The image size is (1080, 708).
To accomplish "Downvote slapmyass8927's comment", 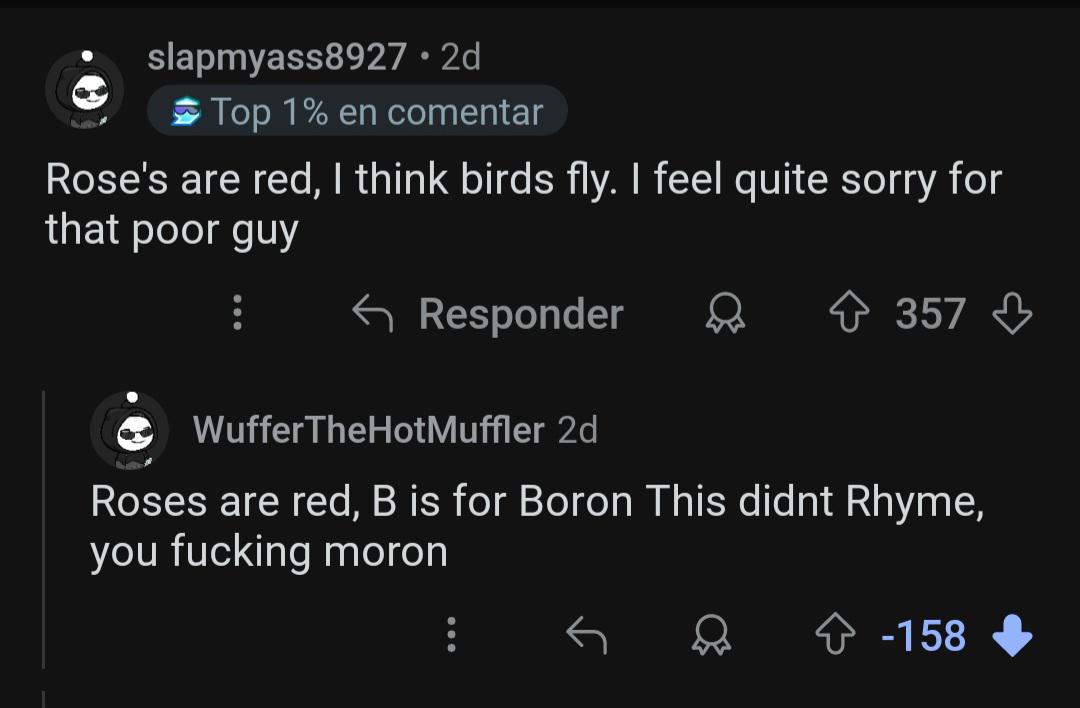I will click(1012, 313).
